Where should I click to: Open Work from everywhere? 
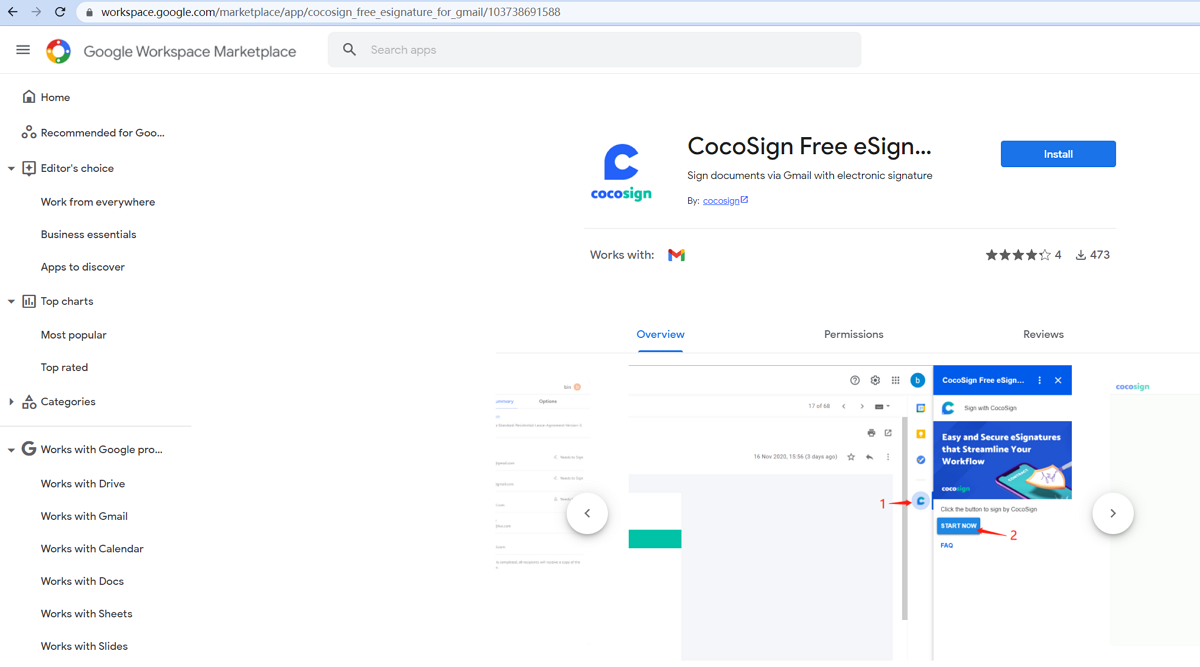click(98, 202)
